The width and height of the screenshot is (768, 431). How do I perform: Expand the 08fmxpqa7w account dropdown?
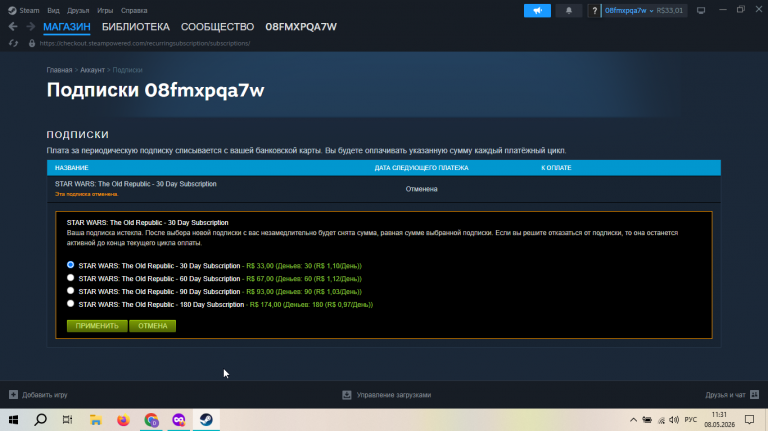pyautogui.click(x=629, y=10)
